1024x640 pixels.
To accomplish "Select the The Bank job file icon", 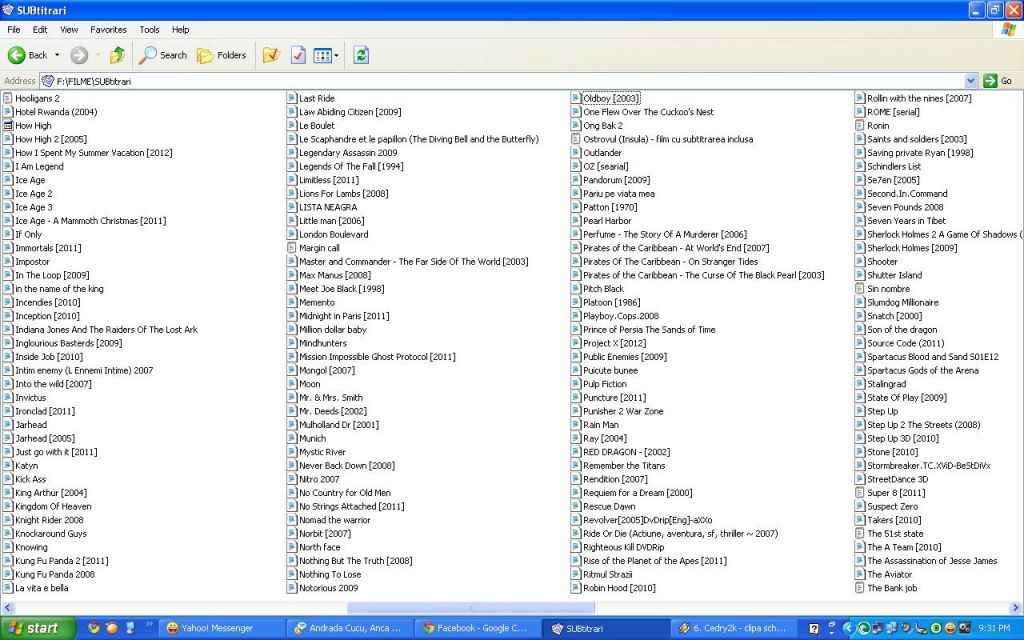I will click(x=859, y=588).
